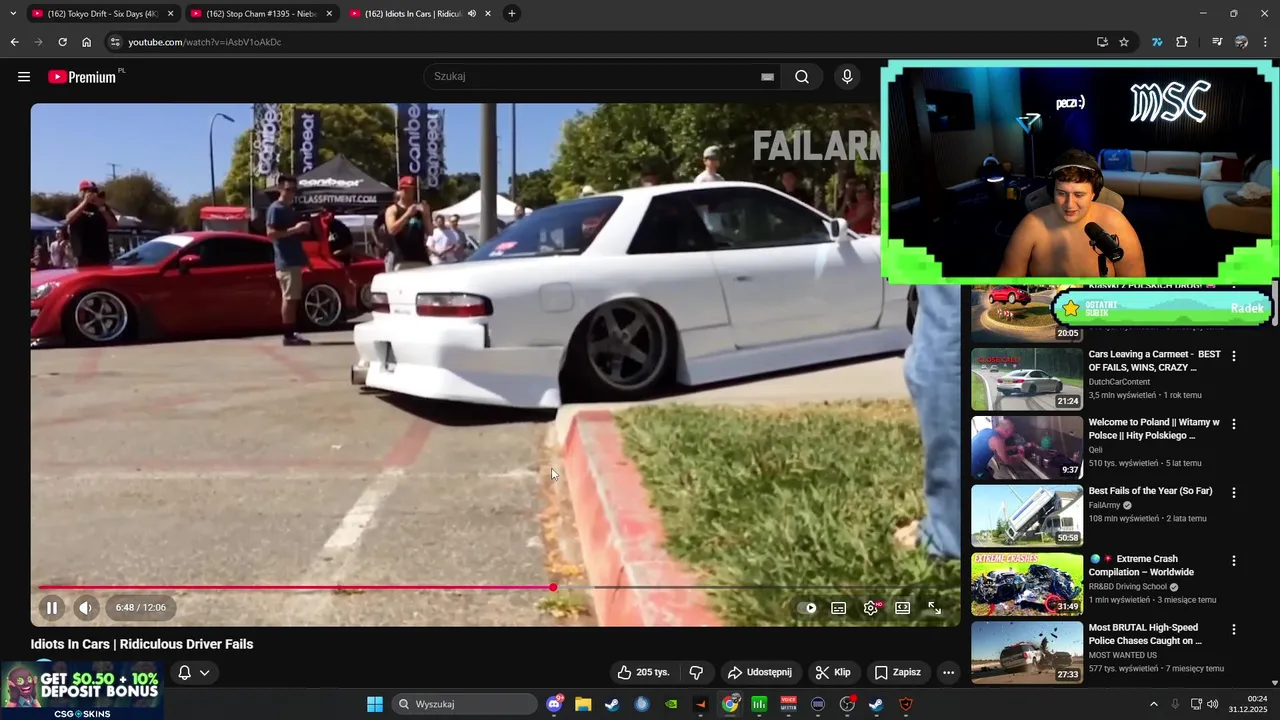Go to the YouTube Premium home logo
Screen dimensions: 1280x720
click(85, 77)
